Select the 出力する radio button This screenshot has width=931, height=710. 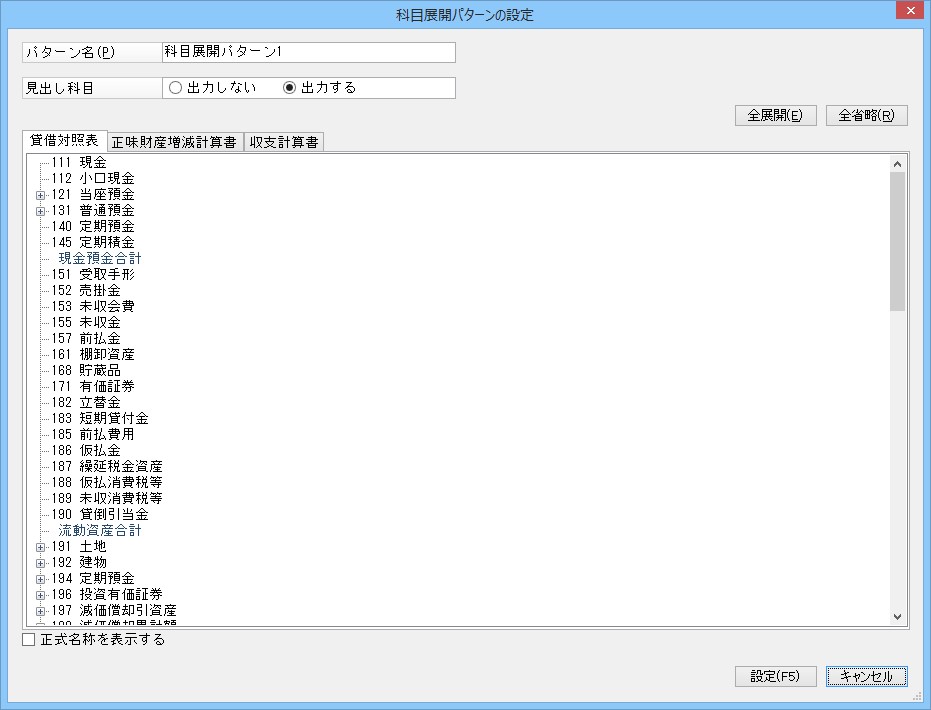(290, 88)
